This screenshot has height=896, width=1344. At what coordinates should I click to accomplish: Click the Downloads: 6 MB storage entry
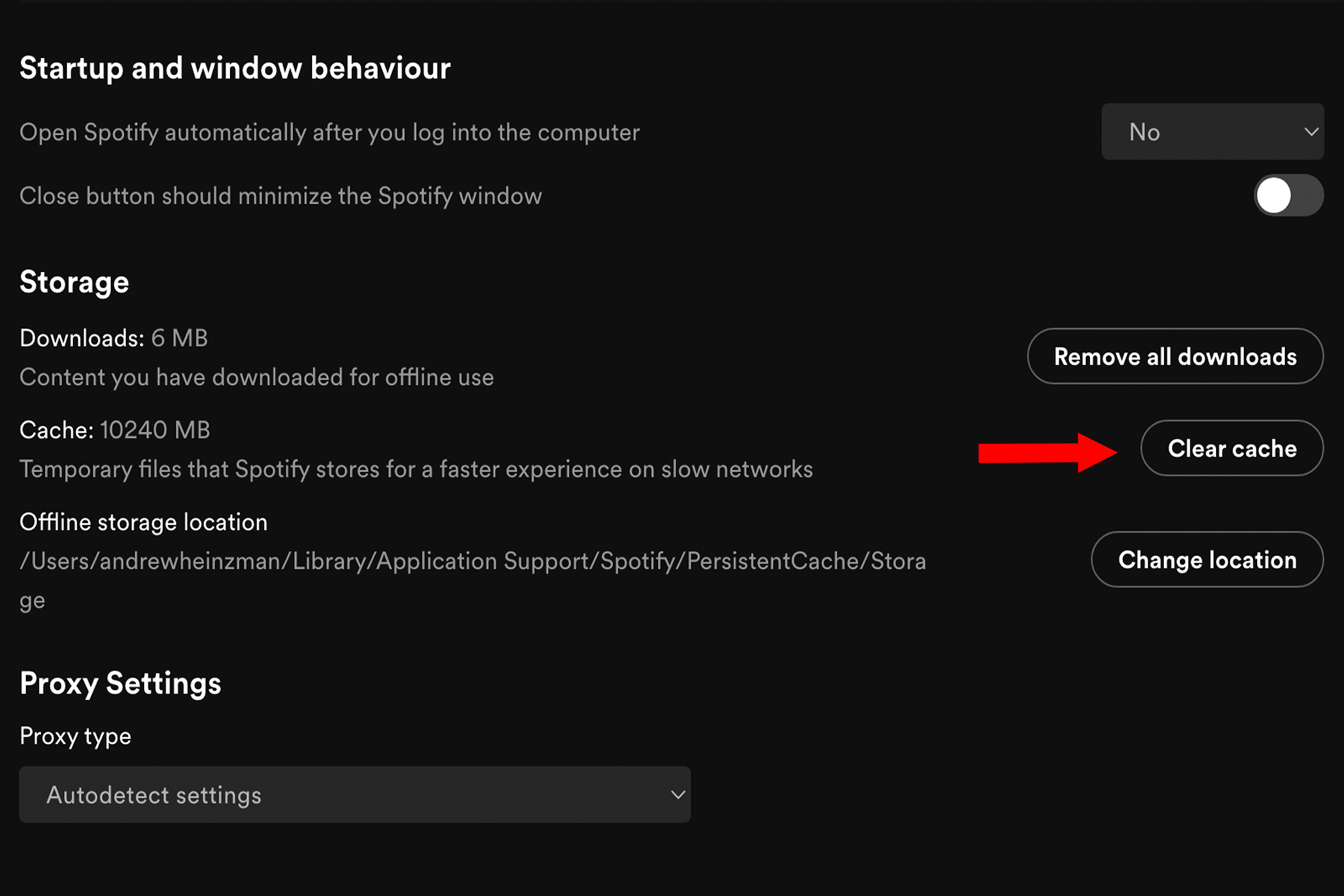113,338
